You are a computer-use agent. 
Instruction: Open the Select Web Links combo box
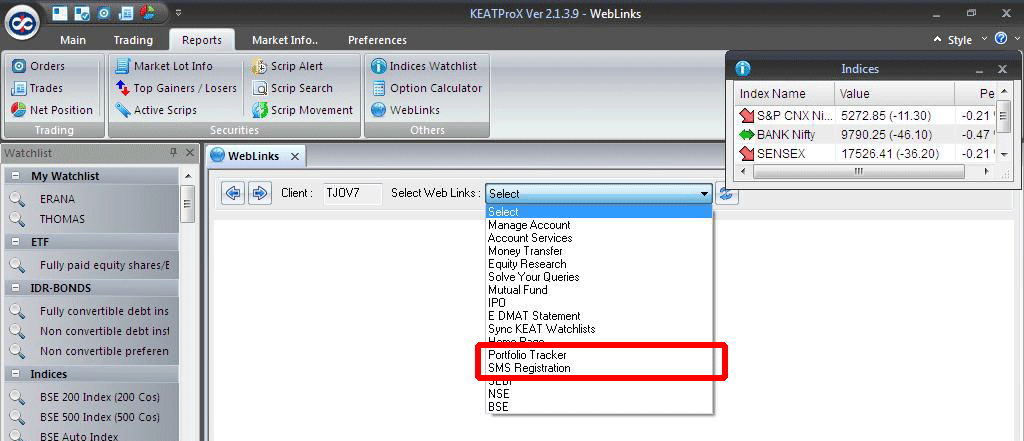coord(599,193)
